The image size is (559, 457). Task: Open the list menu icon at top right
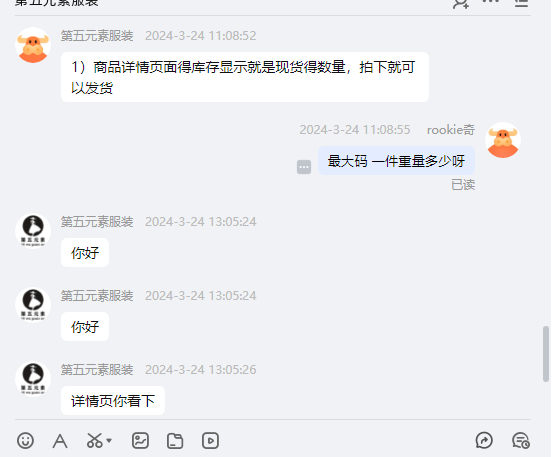click(x=521, y=3)
